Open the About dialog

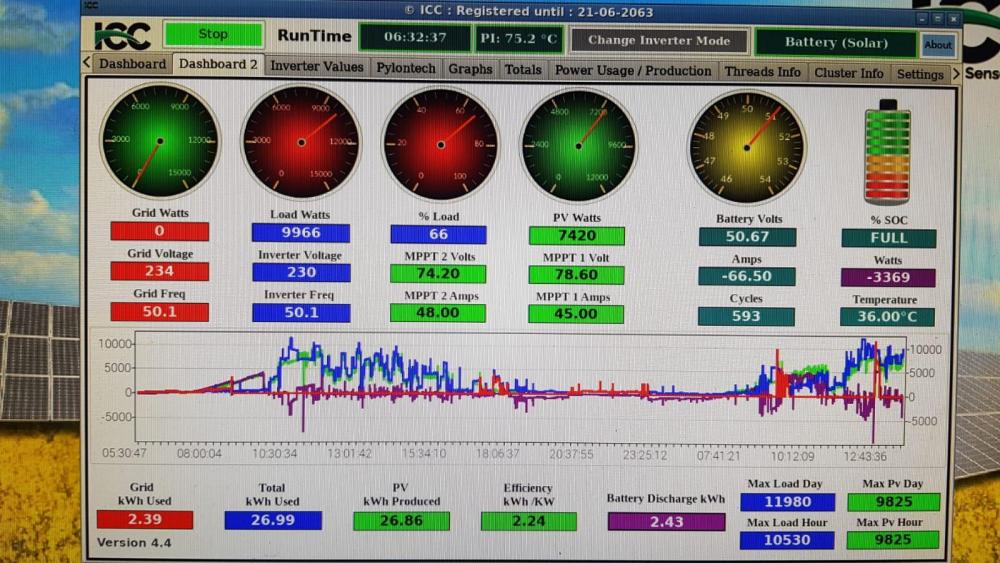[938, 45]
